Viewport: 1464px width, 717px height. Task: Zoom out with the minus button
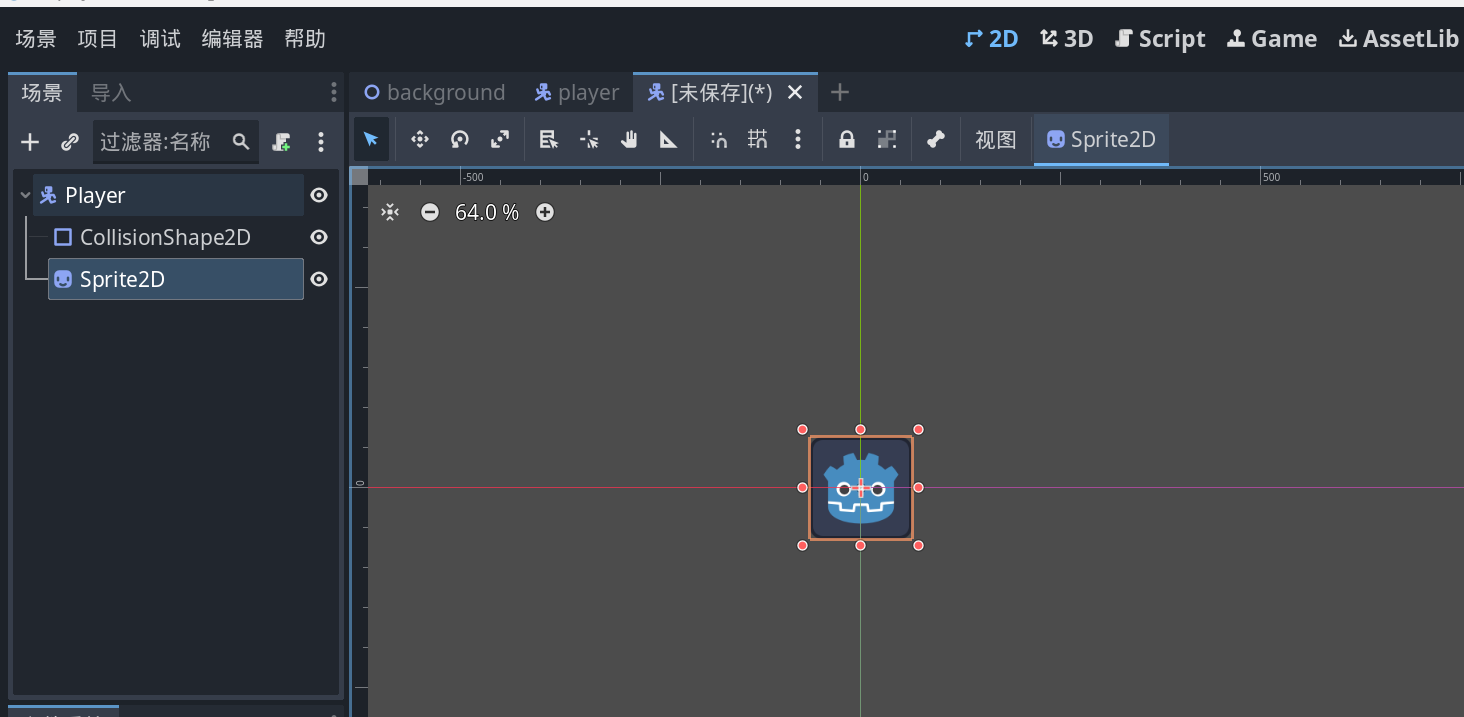tap(430, 212)
